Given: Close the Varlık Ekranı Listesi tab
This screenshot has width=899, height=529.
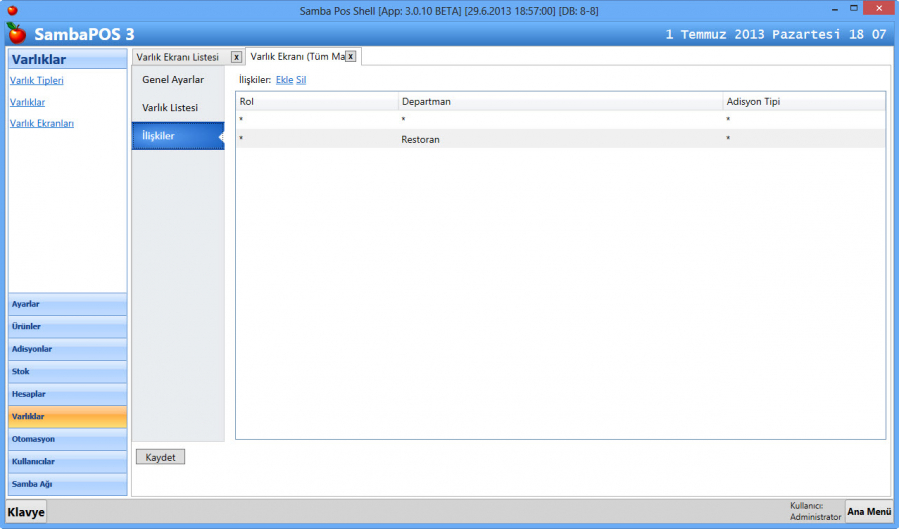Looking at the screenshot, I should tap(236, 57).
